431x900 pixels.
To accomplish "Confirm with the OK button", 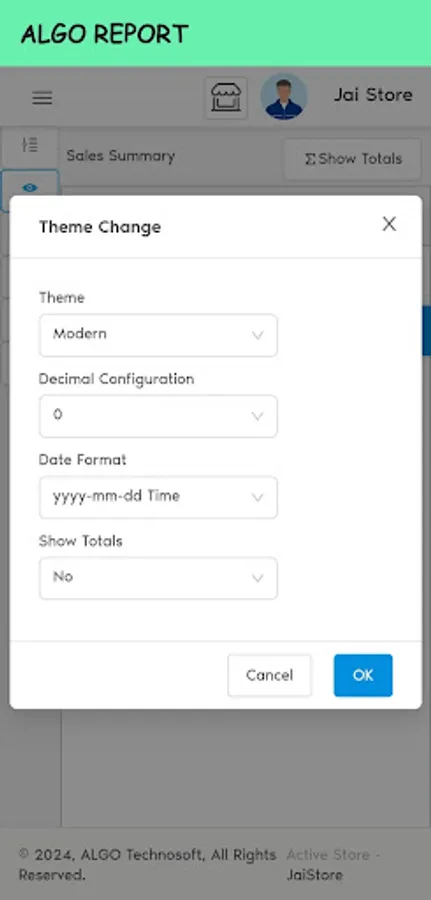I will pyautogui.click(x=363, y=675).
